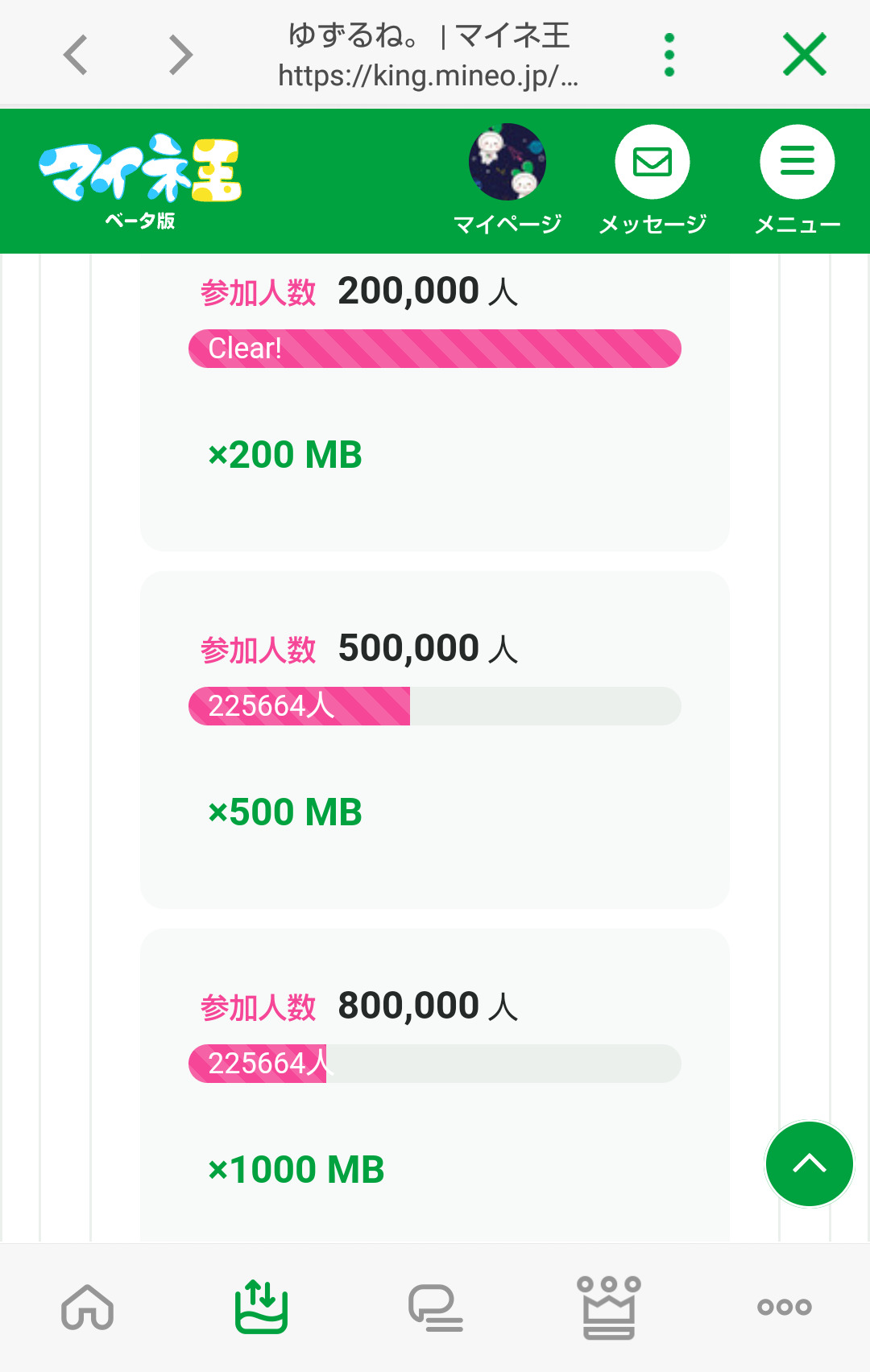Viewport: 870px width, 1372px height.
Task: Close the in-app browser with green X
Action: pyautogui.click(x=804, y=55)
